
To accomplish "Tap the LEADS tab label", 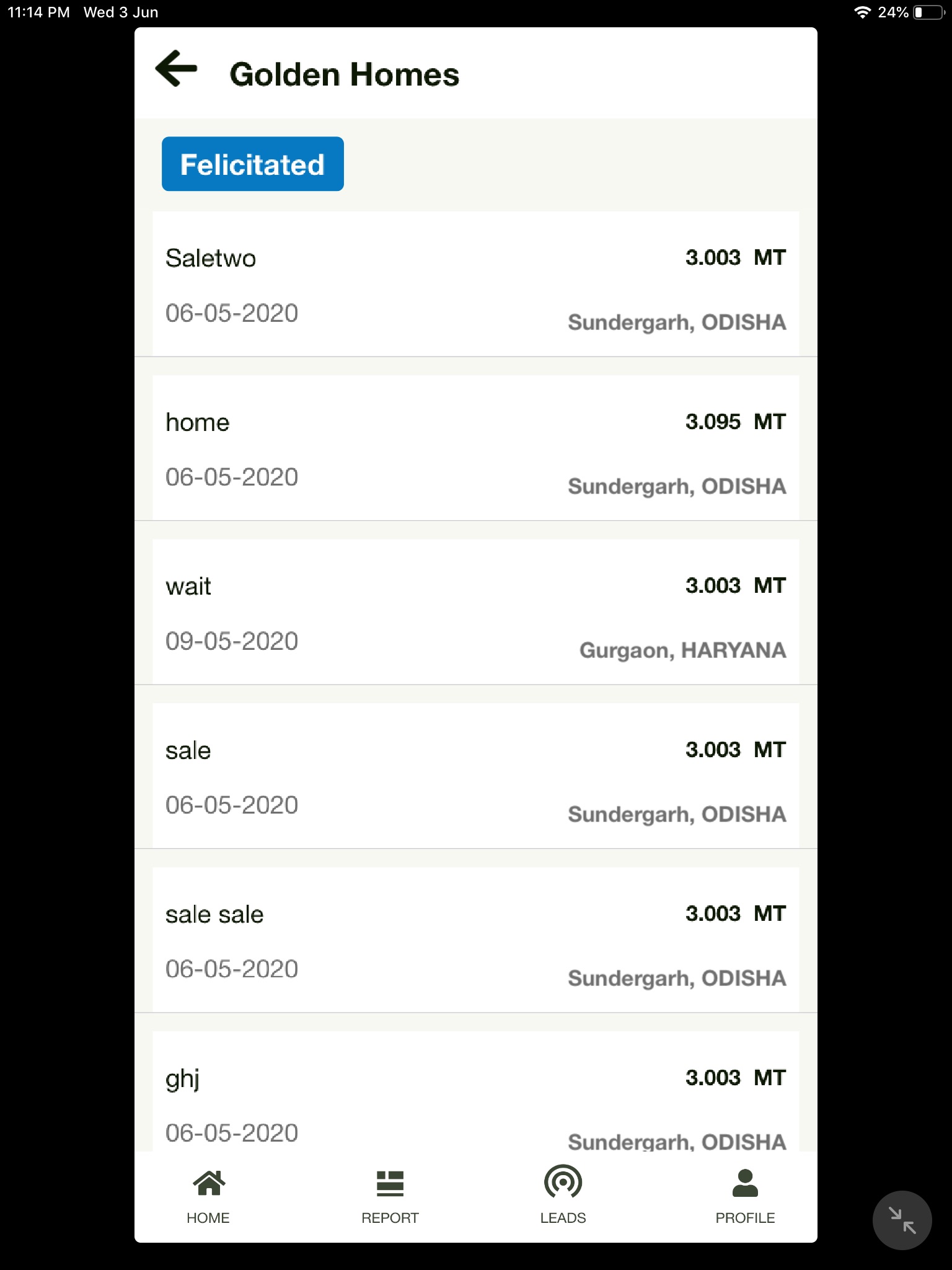I will pyautogui.click(x=563, y=1218).
